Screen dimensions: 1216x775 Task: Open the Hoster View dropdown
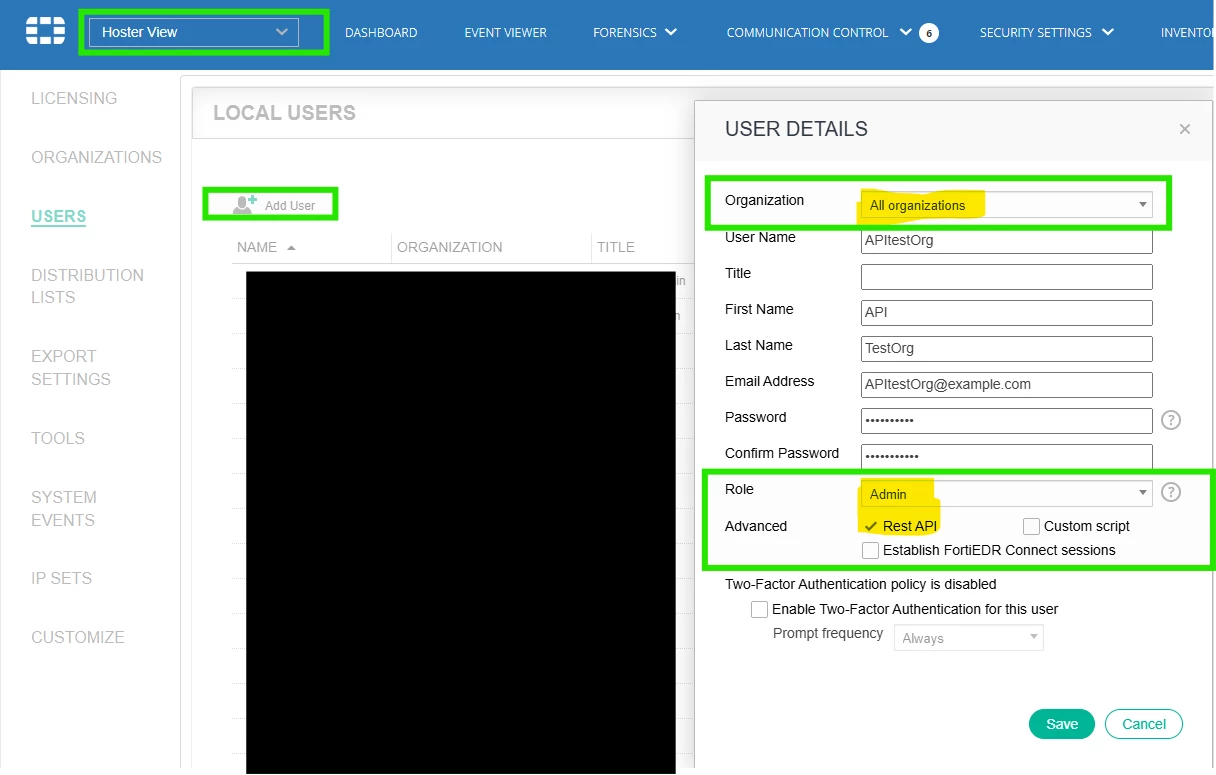[x=194, y=32]
